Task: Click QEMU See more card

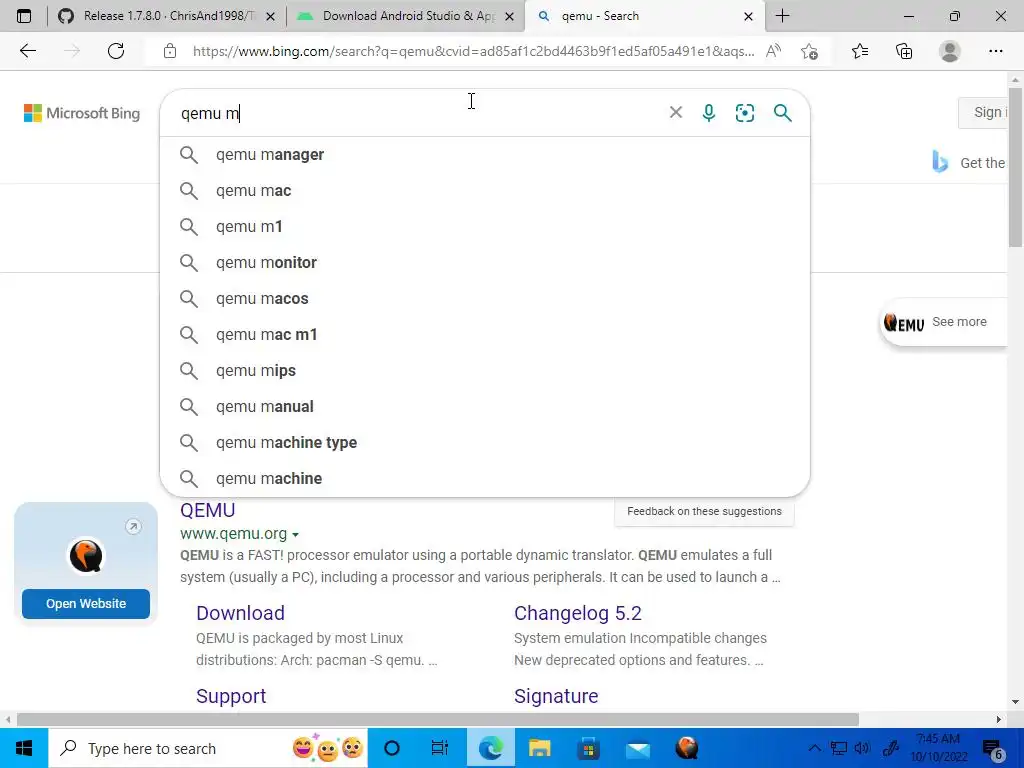Action: pos(944,322)
